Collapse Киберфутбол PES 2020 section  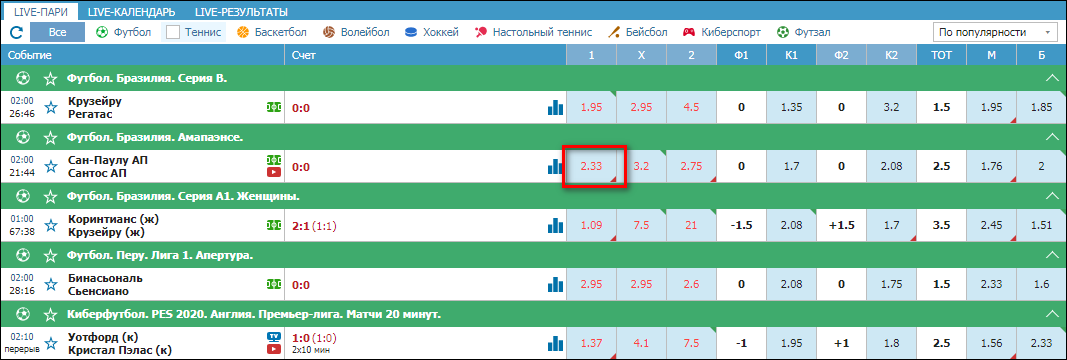click(x=1051, y=314)
